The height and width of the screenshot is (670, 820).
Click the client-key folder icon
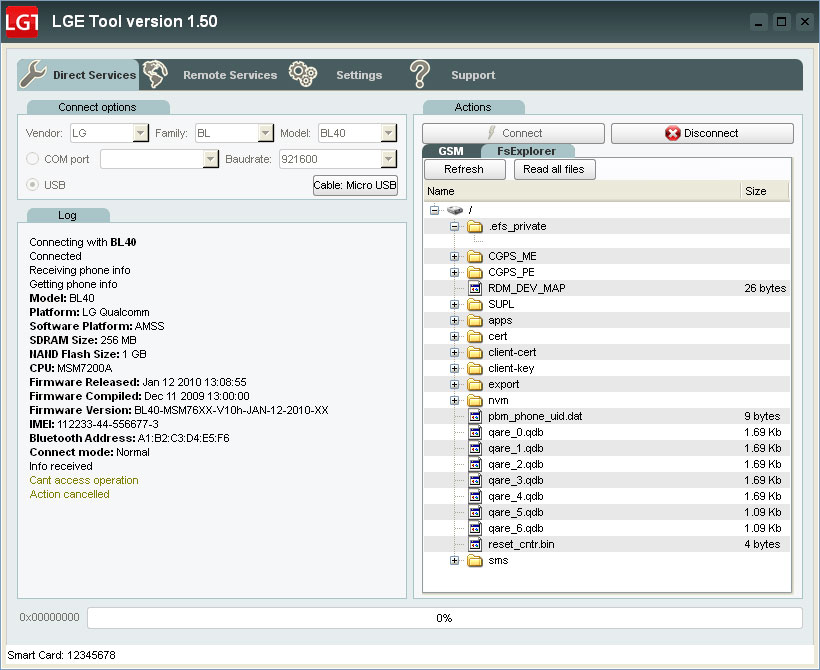tap(474, 369)
